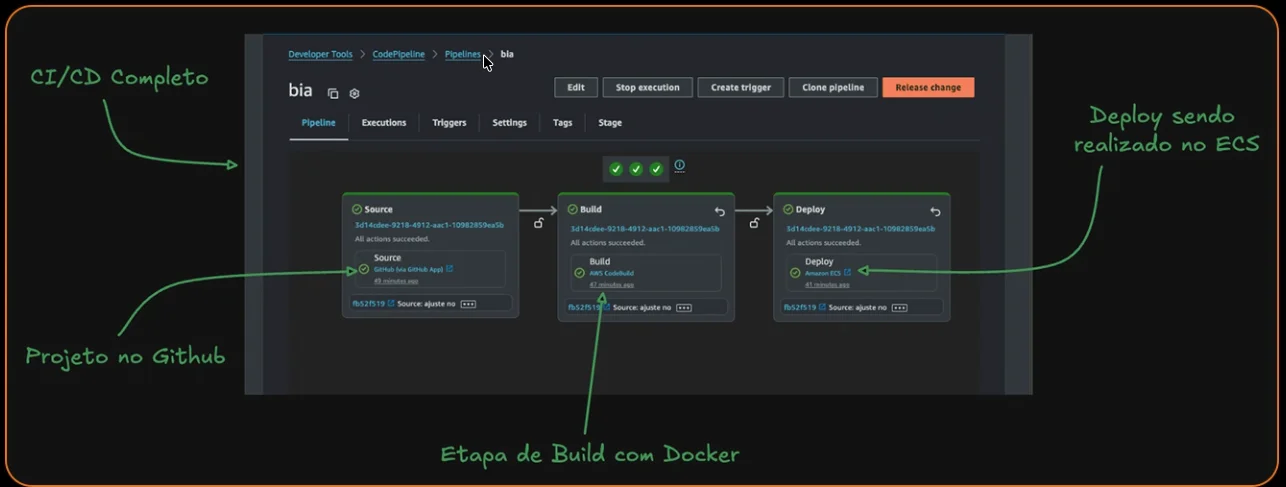Open the external link icon next to GitHub (via GitHub App)
The height and width of the screenshot is (487, 1286).
[449, 269]
